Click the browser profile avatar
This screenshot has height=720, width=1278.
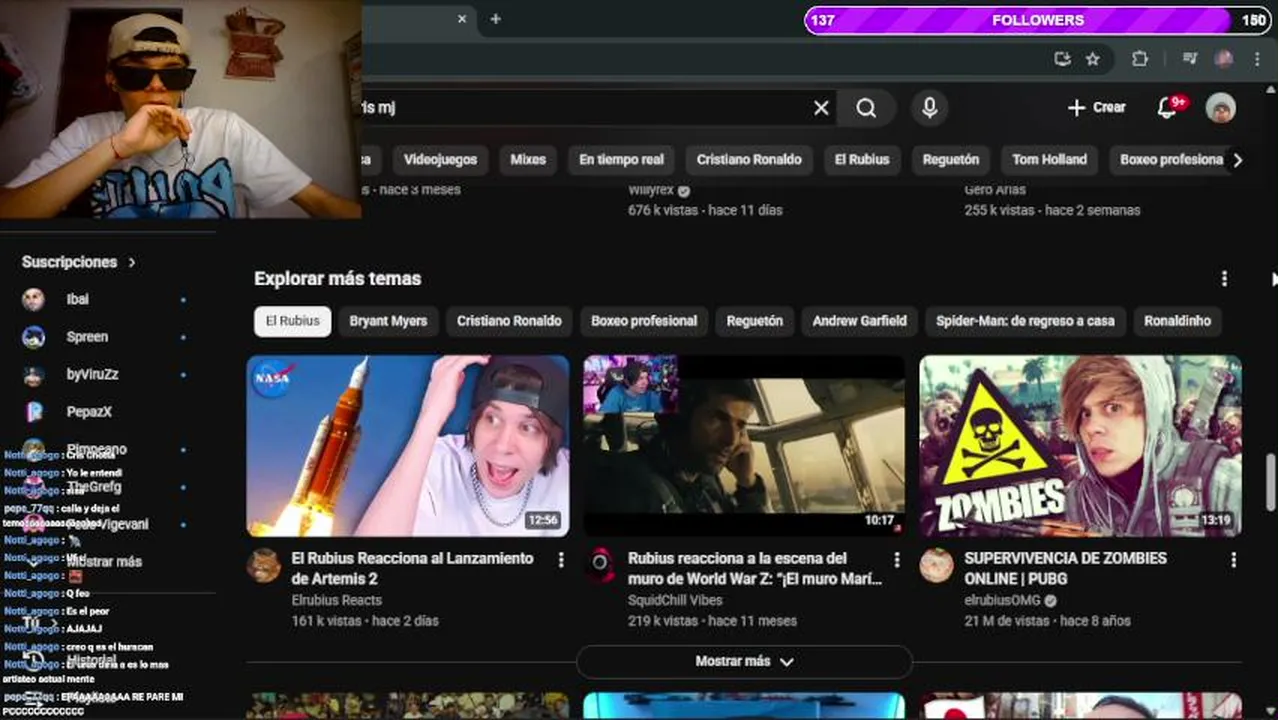1224,59
